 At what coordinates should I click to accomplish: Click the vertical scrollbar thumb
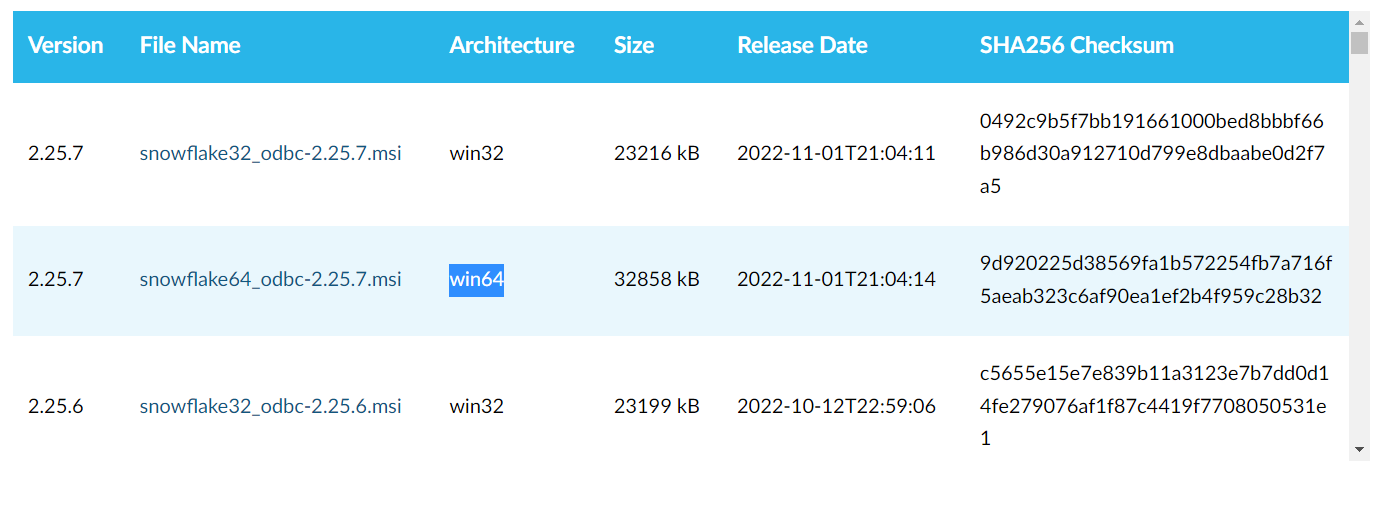(x=1359, y=42)
